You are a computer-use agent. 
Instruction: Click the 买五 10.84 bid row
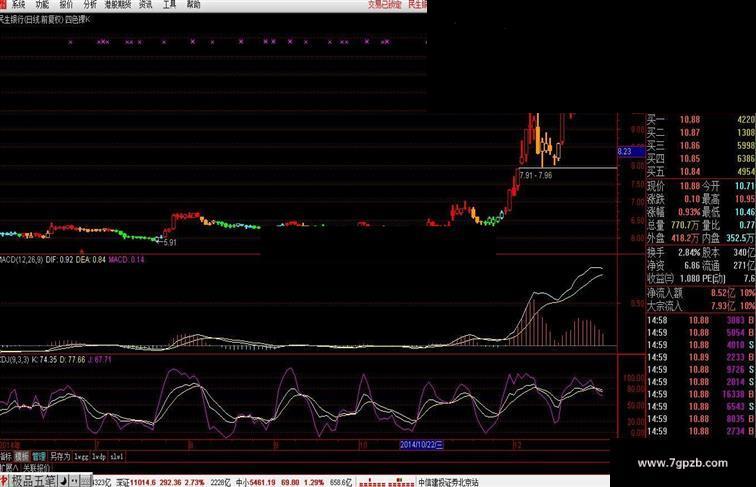coord(701,171)
